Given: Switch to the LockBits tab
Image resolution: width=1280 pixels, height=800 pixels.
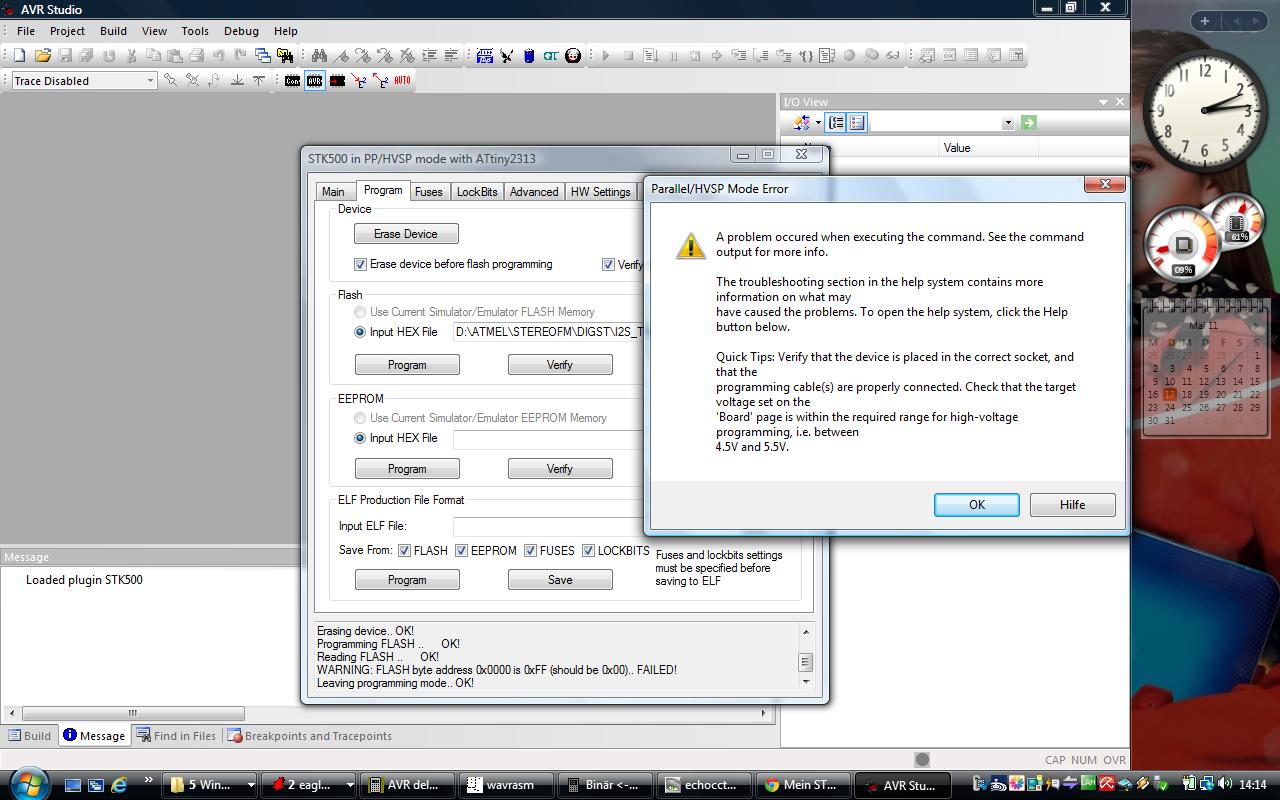Looking at the screenshot, I should pos(477,191).
